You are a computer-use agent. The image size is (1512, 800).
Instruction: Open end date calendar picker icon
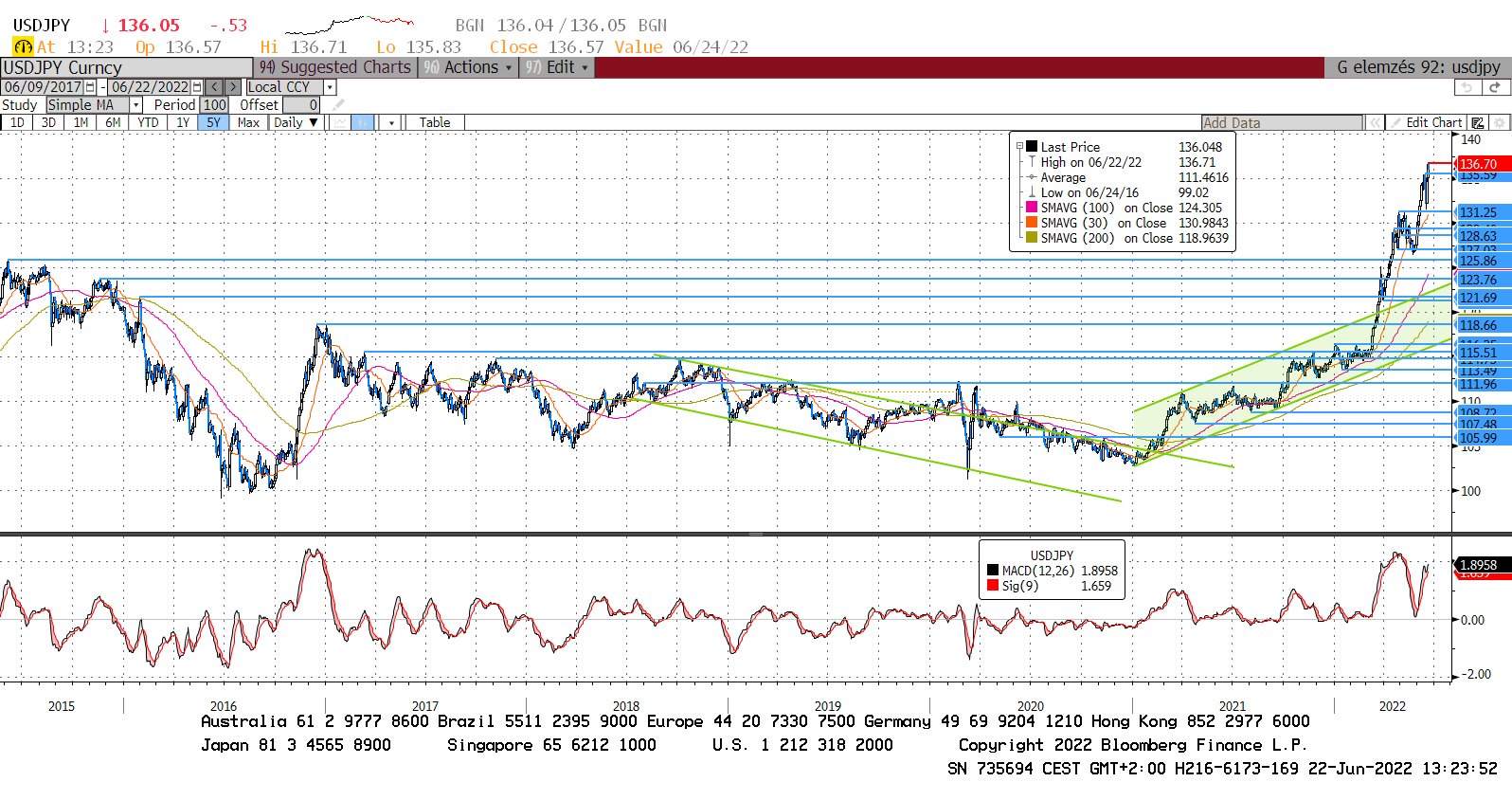197,86
